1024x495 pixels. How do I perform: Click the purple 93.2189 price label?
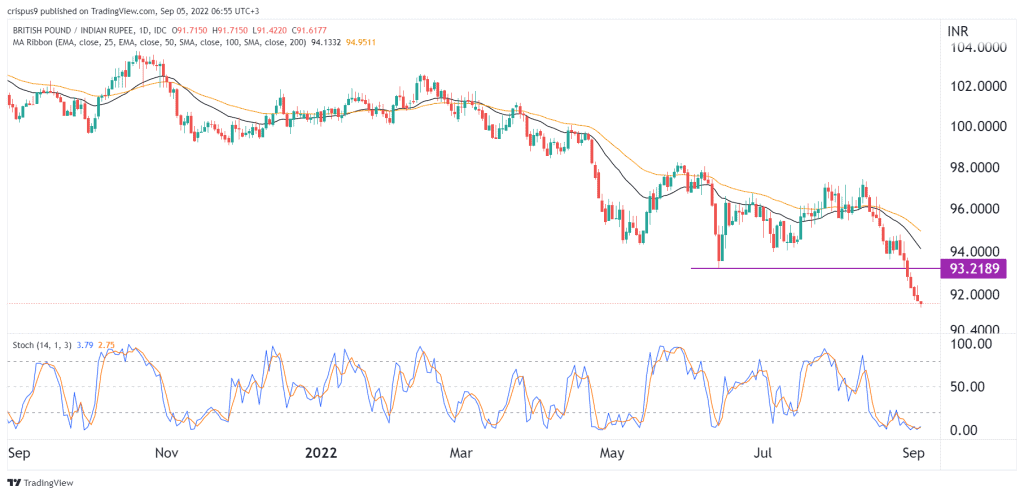974,268
